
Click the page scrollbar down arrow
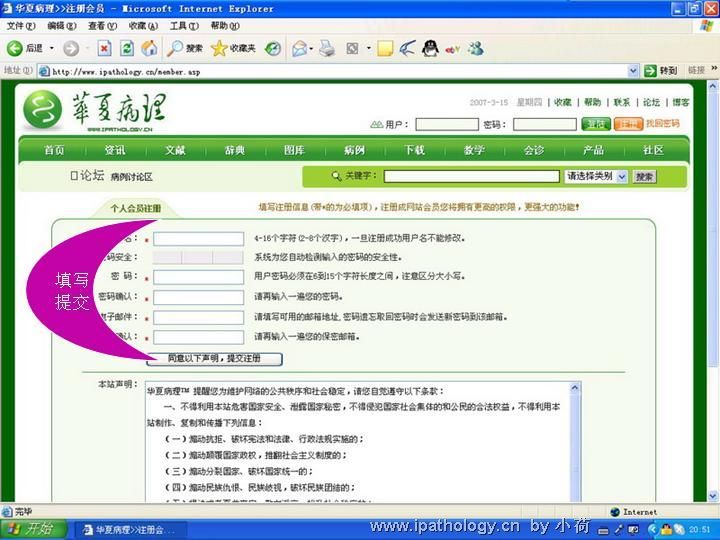coord(713,496)
